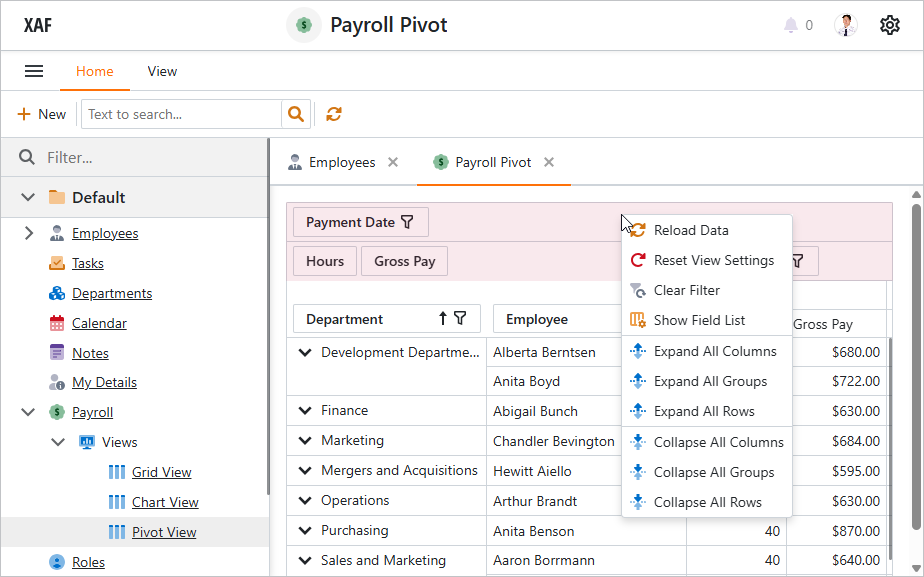Click the New button

(42, 114)
